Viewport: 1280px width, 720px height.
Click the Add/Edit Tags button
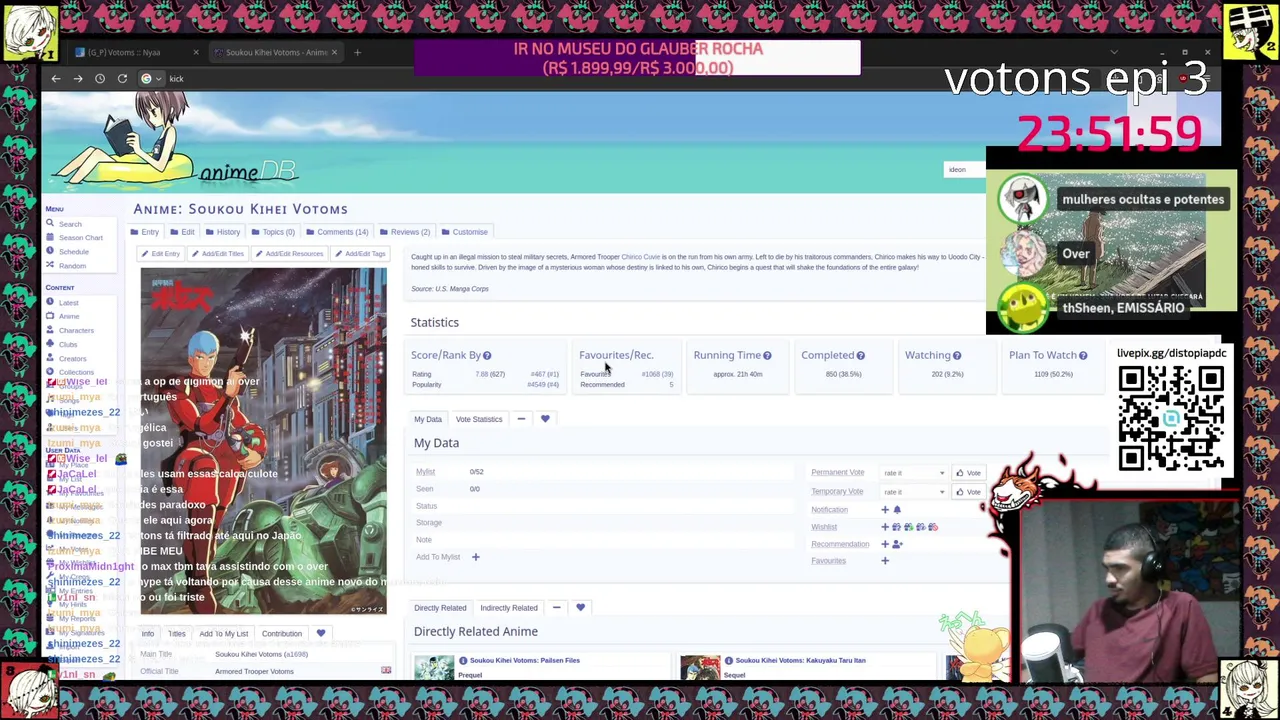360,254
